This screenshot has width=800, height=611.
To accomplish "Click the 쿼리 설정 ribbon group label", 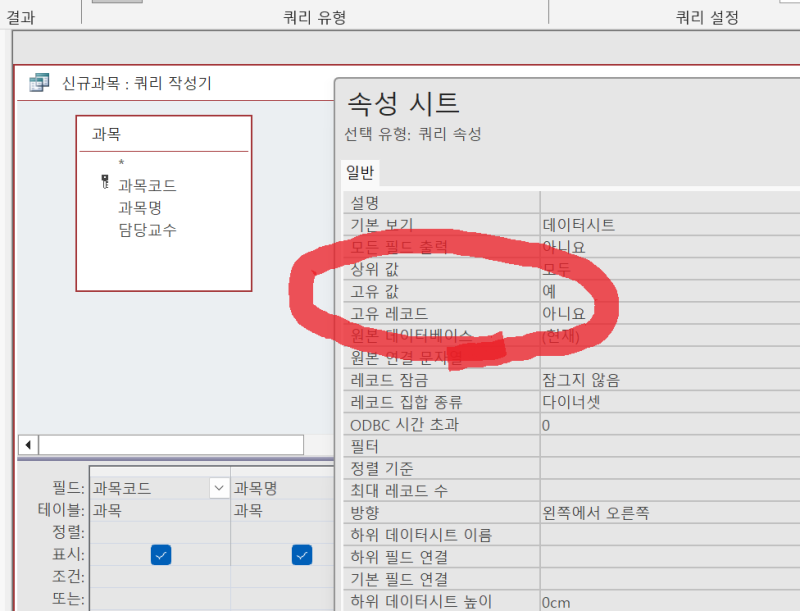I will pos(707,18).
